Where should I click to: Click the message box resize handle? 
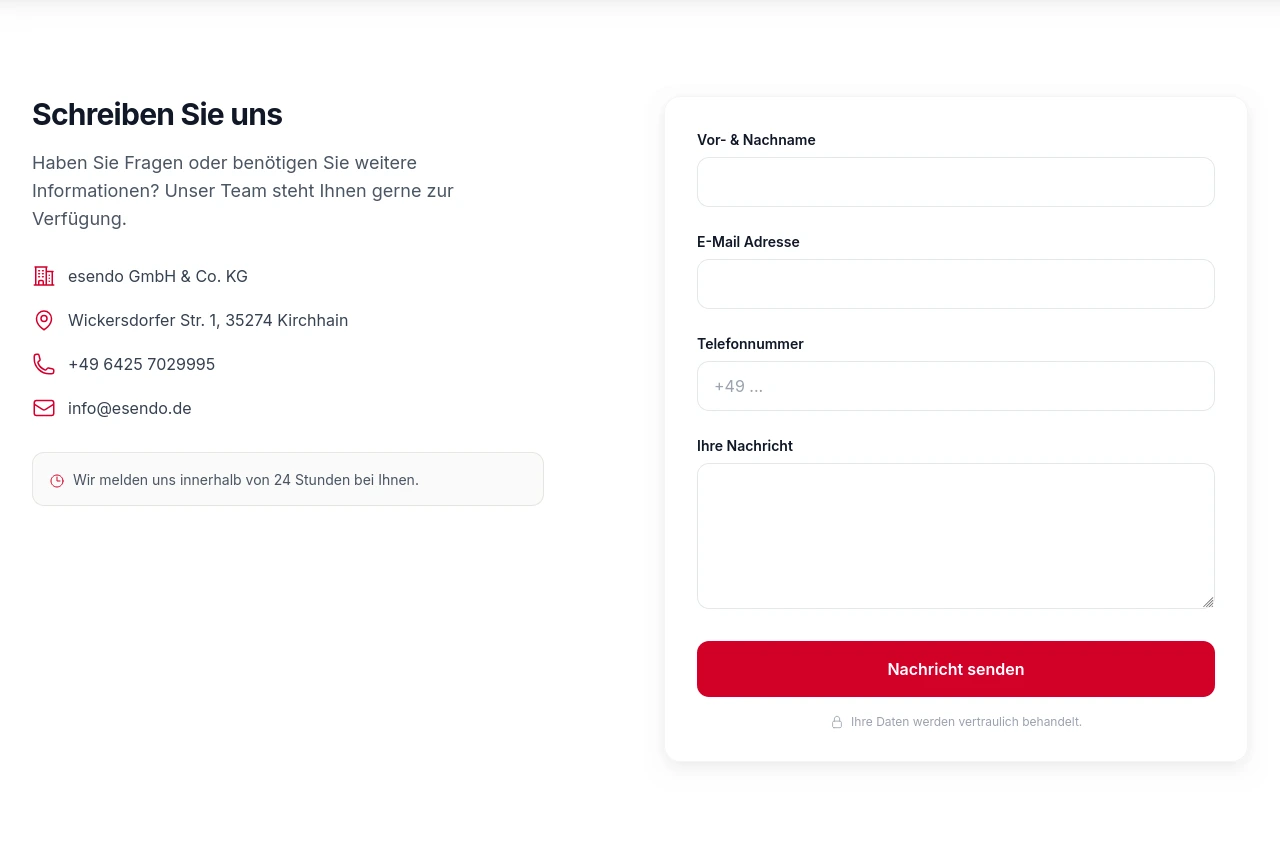coord(1208,602)
